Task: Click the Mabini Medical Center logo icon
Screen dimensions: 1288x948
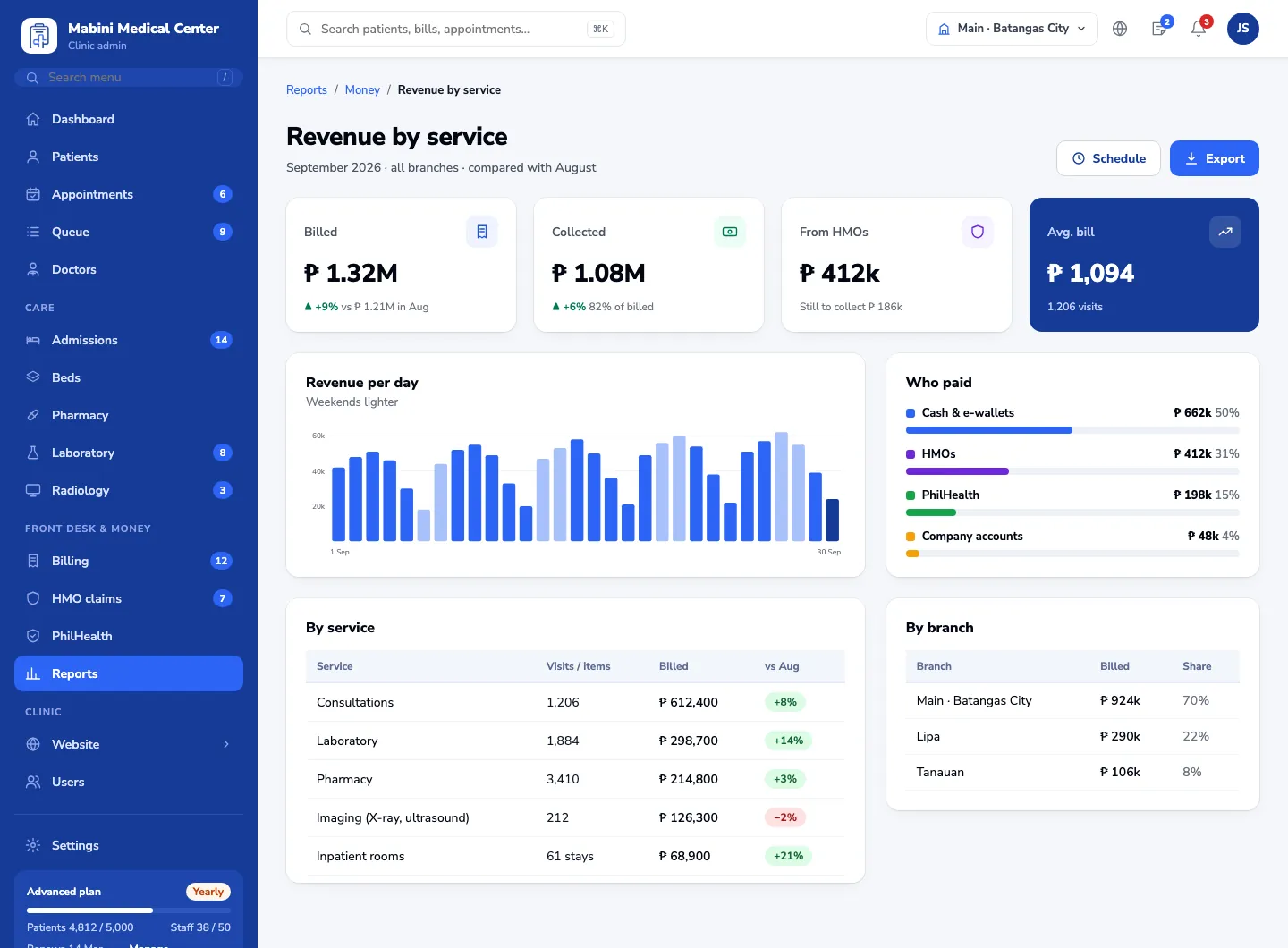Action: coord(39,36)
